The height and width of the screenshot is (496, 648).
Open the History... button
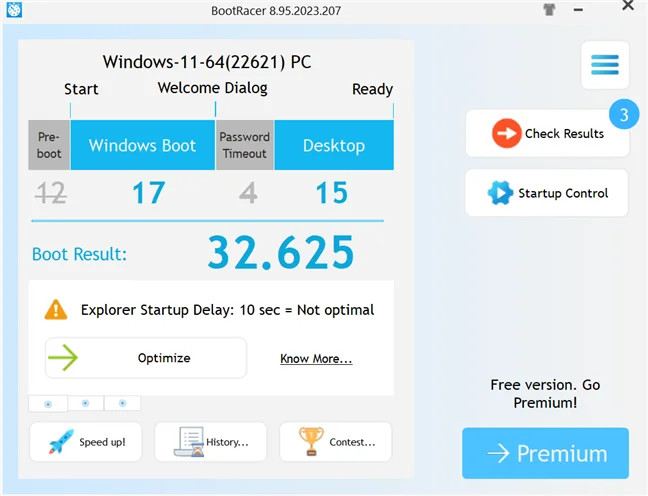pyautogui.click(x=211, y=442)
